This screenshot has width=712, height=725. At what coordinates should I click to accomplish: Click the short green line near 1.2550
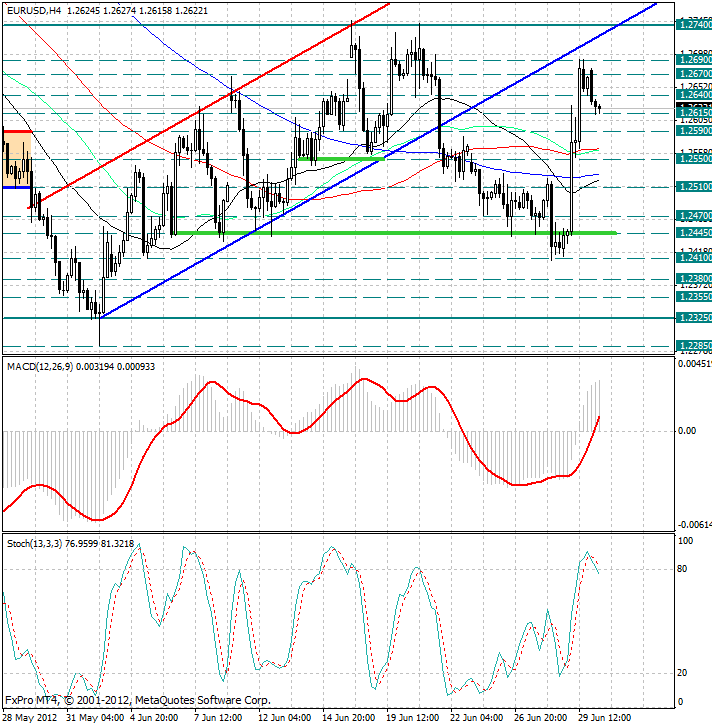point(340,159)
